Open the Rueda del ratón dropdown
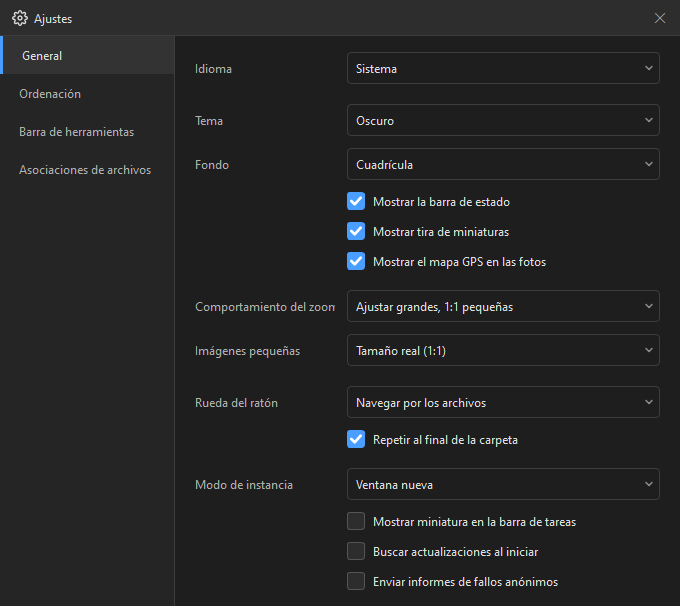The height and width of the screenshot is (606, 680). tap(503, 402)
